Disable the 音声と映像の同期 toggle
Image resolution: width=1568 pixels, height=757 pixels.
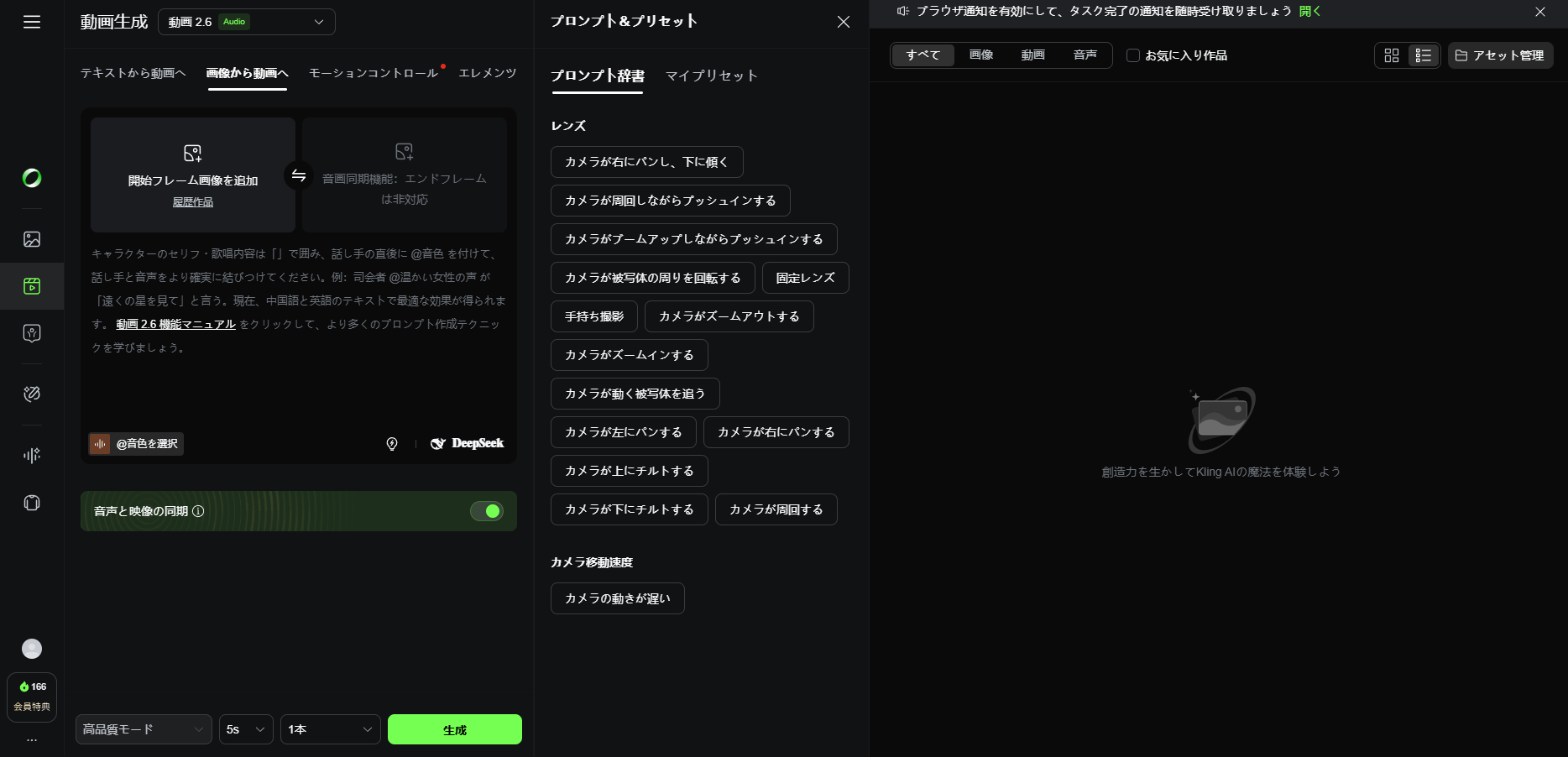tap(486, 511)
